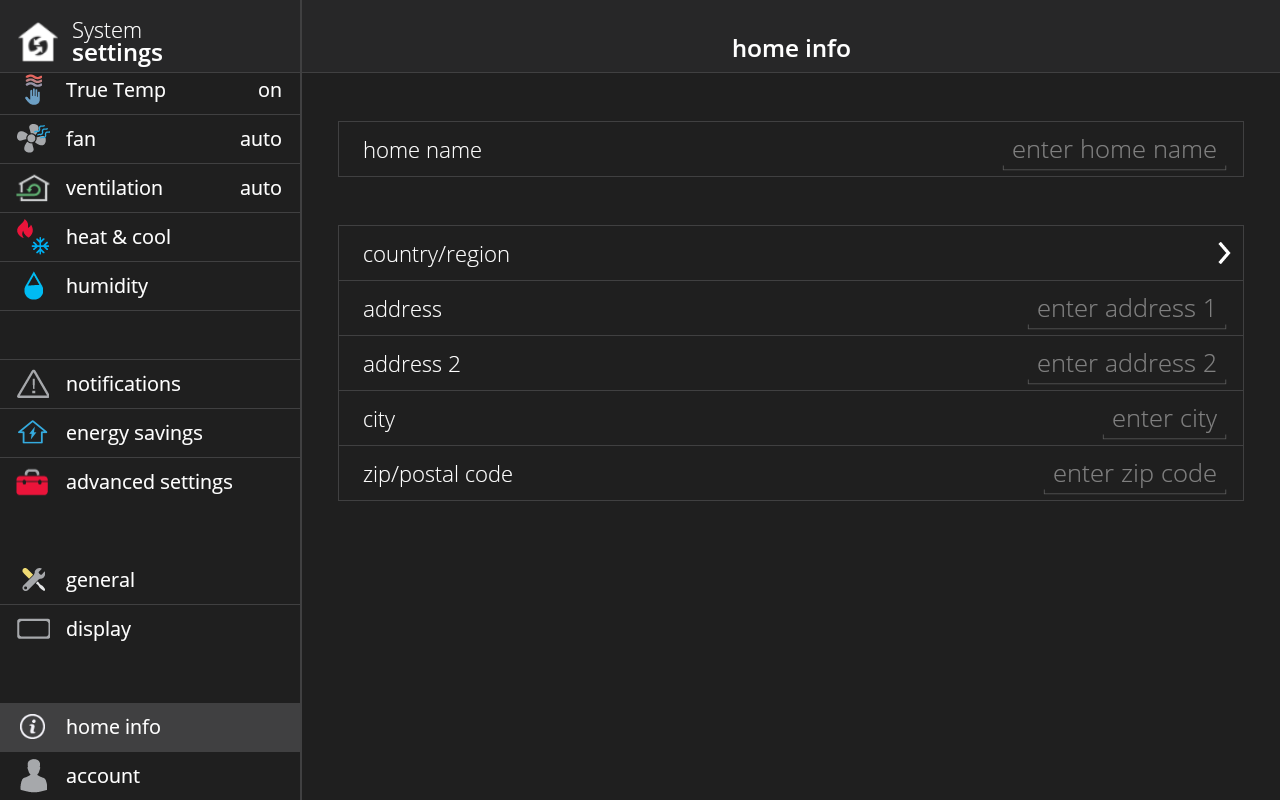Screen dimensions: 1280x800
Task: Focus the enter home name field
Action: pyautogui.click(x=1114, y=150)
